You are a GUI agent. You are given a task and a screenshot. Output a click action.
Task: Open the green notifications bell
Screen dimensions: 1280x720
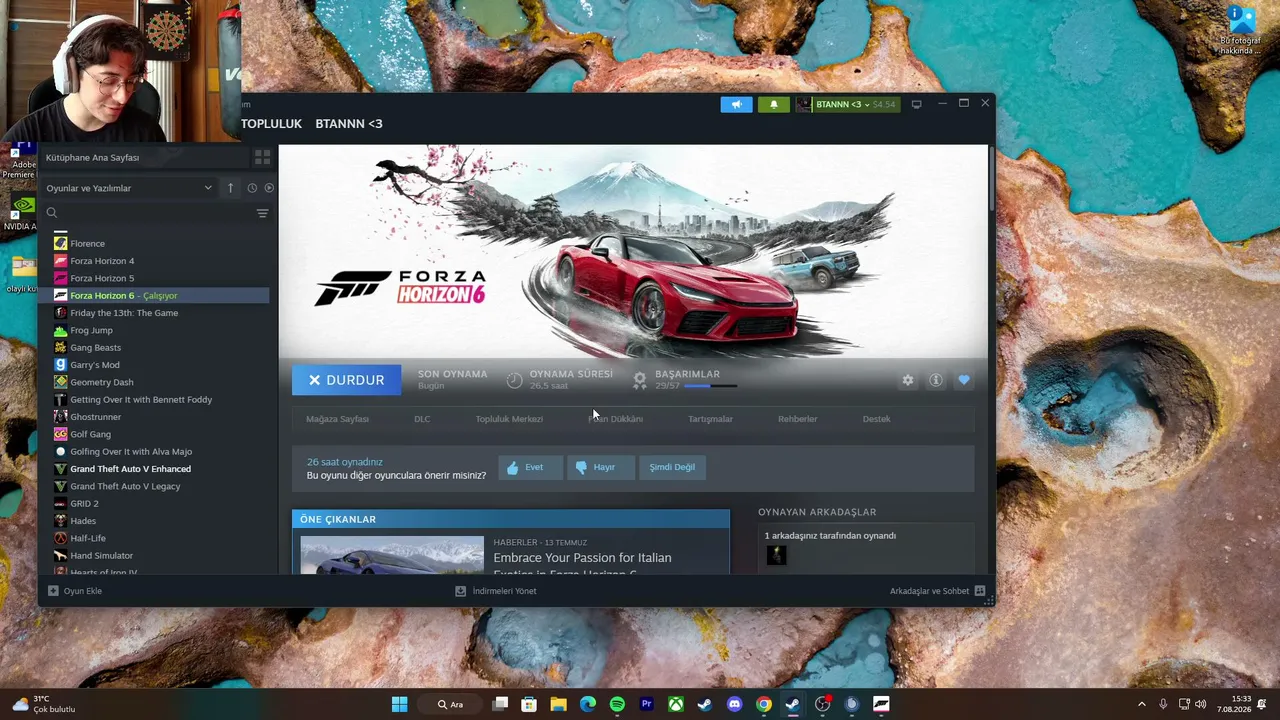pos(773,104)
